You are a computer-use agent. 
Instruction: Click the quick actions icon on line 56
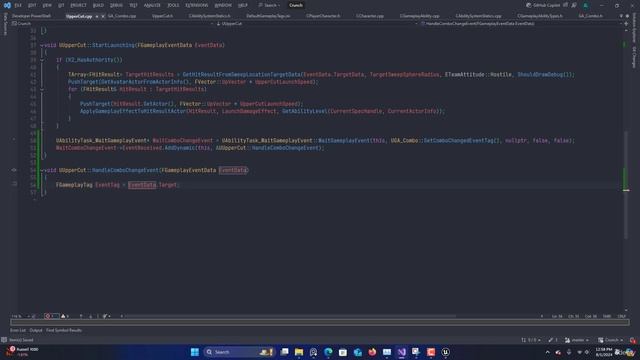14,185
